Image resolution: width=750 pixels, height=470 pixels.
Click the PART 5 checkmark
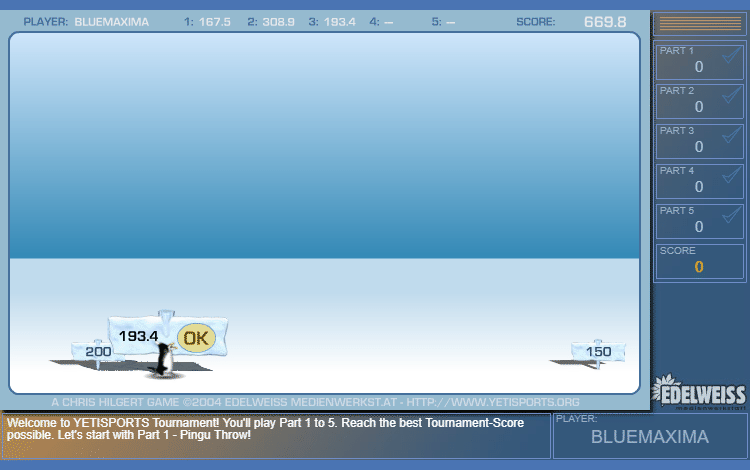point(732,215)
